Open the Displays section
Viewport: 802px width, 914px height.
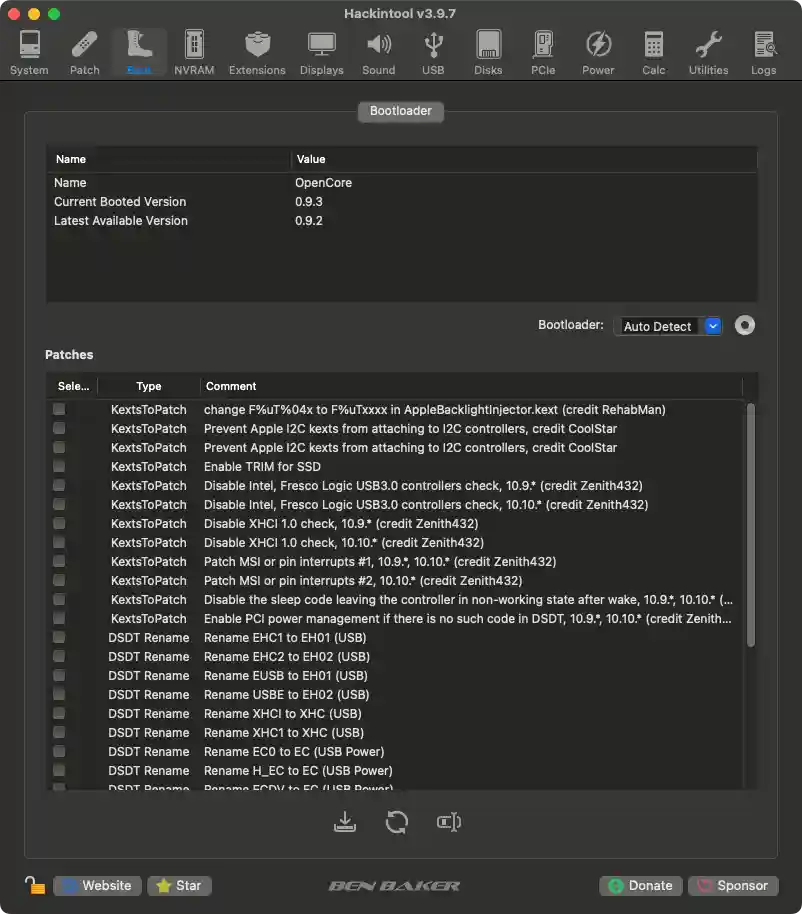tap(321, 50)
